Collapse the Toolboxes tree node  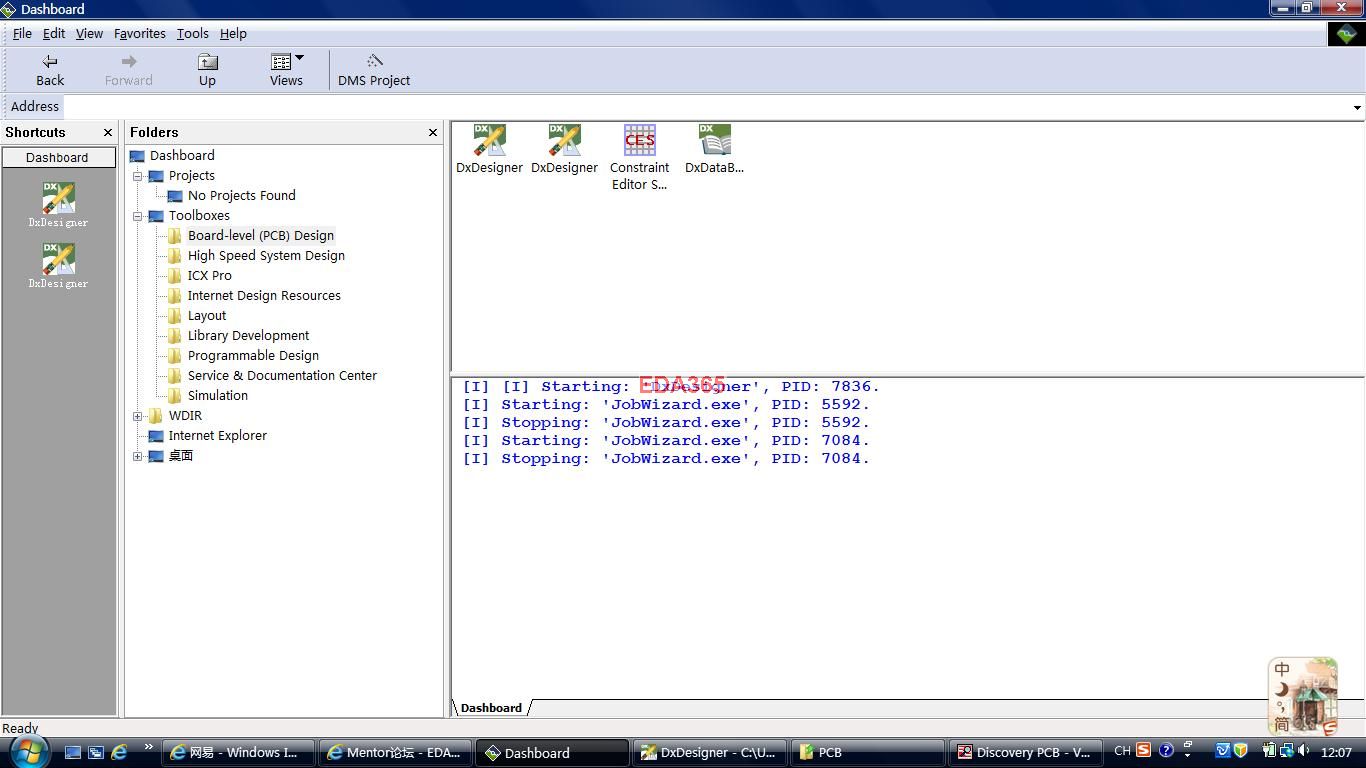pyautogui.click(x=138, y=216)
